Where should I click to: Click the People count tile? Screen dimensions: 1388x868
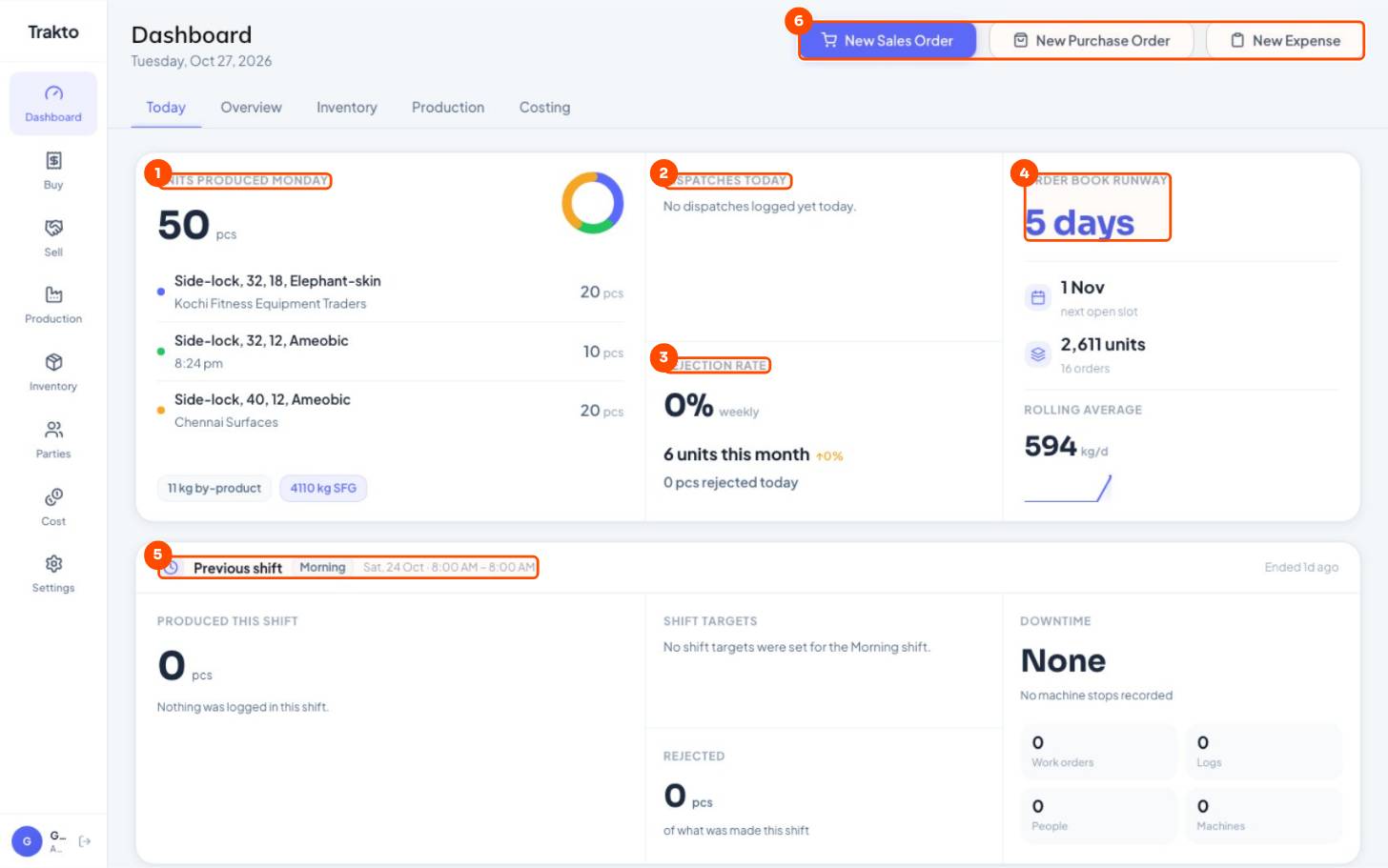click(1099, 815)
